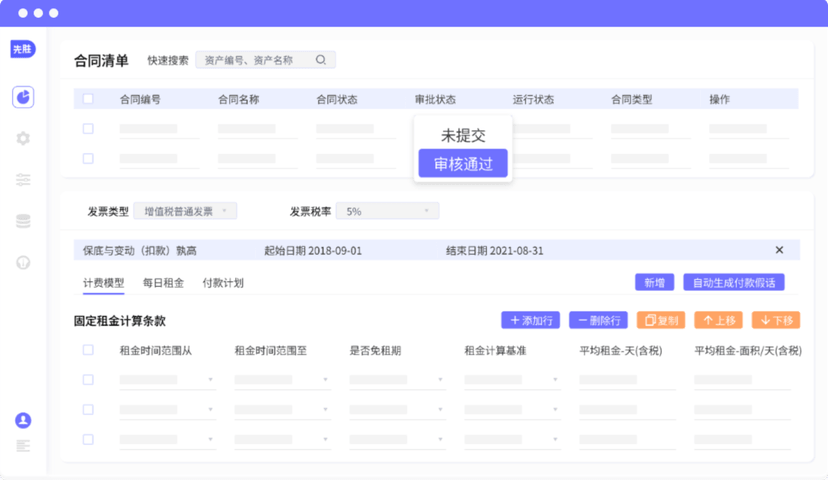
Task: Open the database stack sidebar icon
Action: point(23,221)
